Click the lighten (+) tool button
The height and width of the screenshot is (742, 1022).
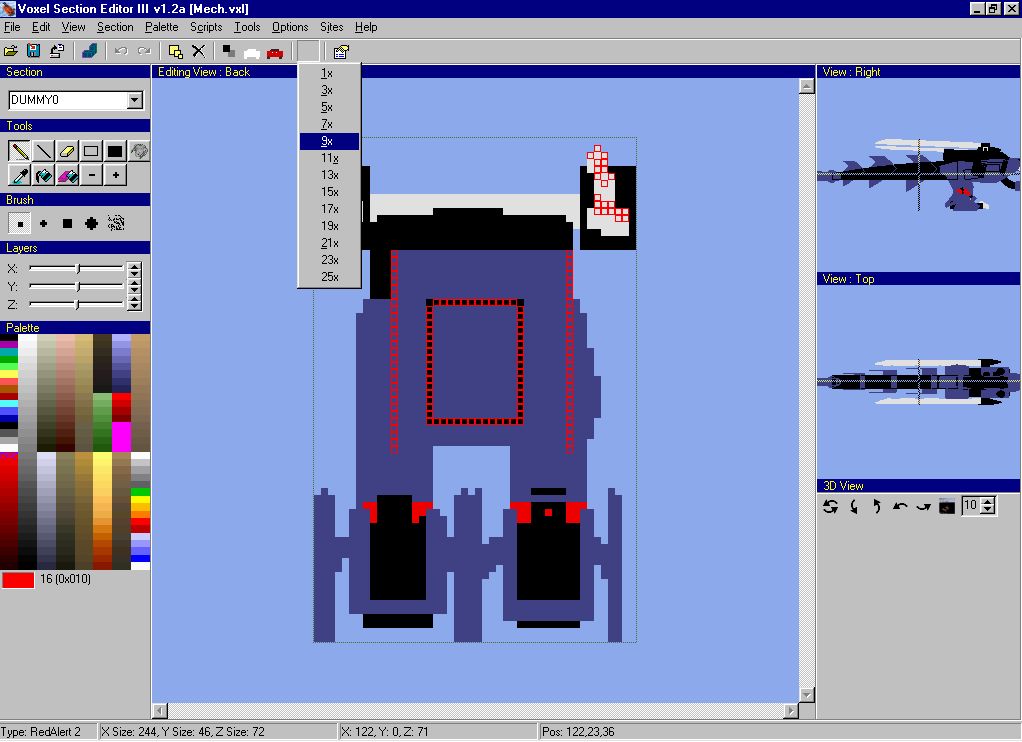(x=116, y=176)
